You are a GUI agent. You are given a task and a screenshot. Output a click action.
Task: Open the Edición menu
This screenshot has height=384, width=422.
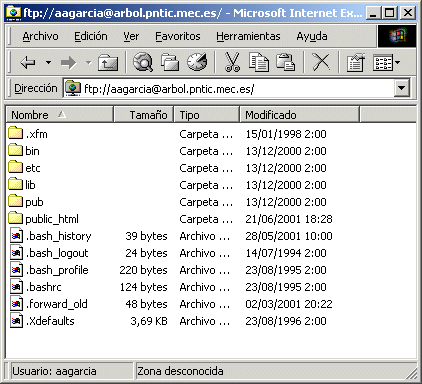click(x=91, y=36)
